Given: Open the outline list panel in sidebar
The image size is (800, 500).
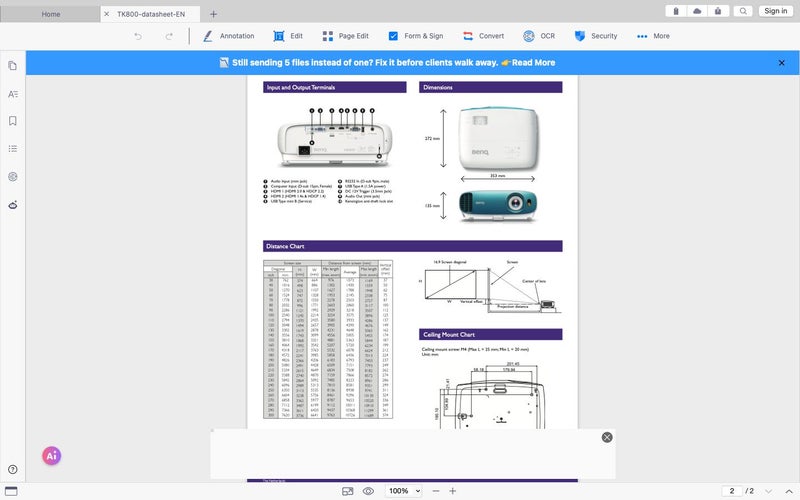Looking at the screenshot, I should [13, 148].
